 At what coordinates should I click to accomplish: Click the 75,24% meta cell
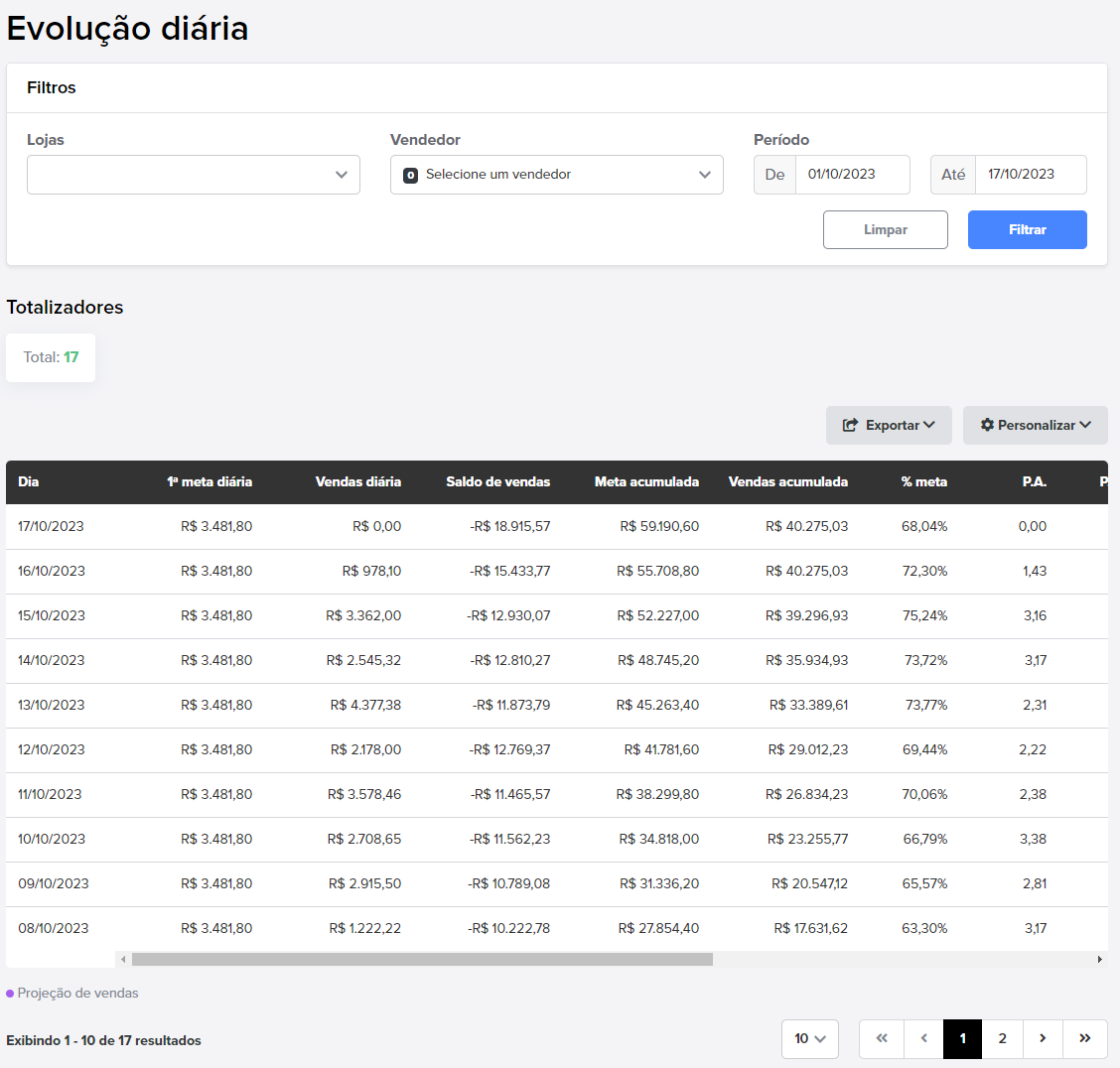[x=924, y=616]
